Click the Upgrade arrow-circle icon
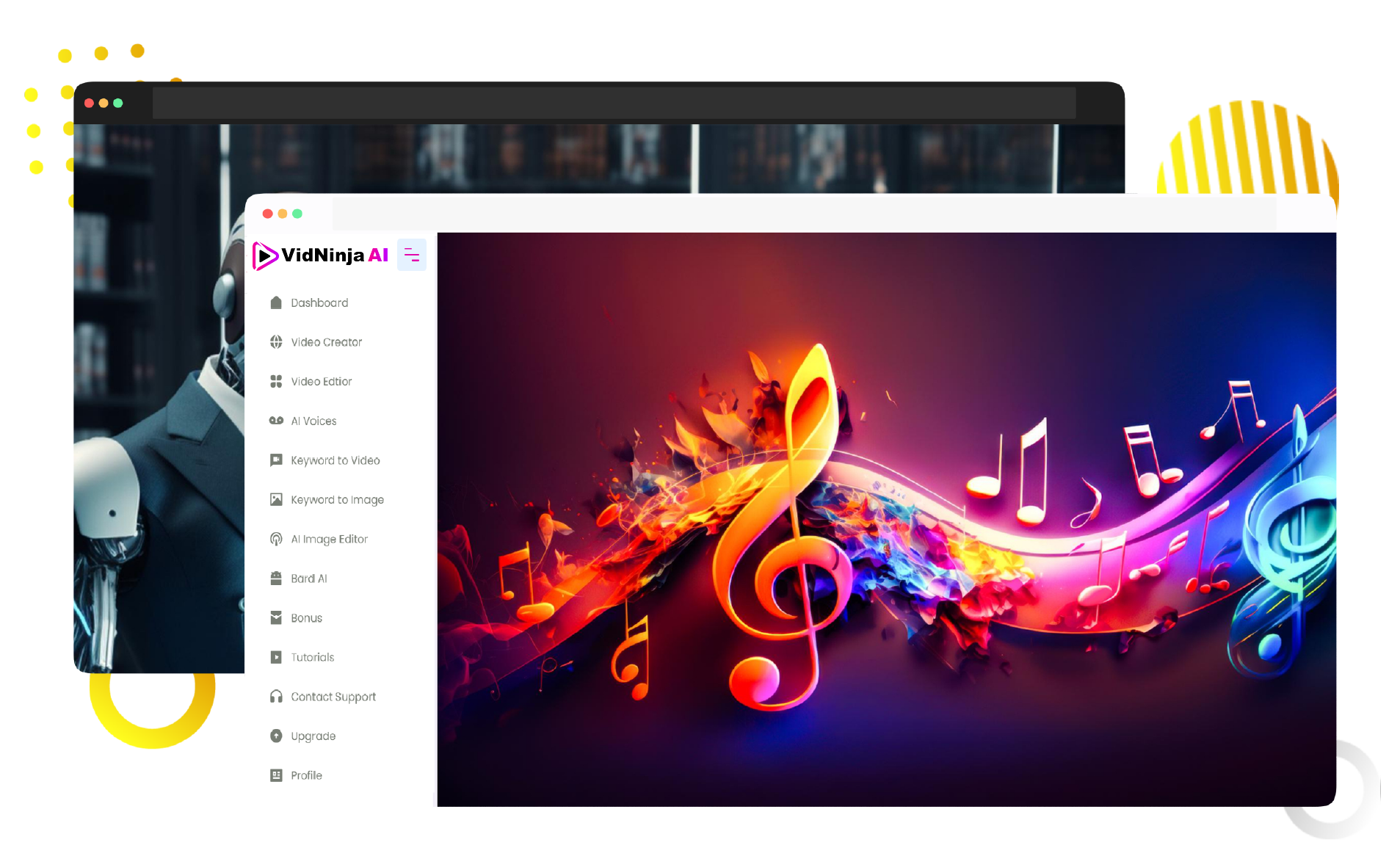Image resolution: width=1400 pixels, height=845 pixels. (x=276, y=736)
